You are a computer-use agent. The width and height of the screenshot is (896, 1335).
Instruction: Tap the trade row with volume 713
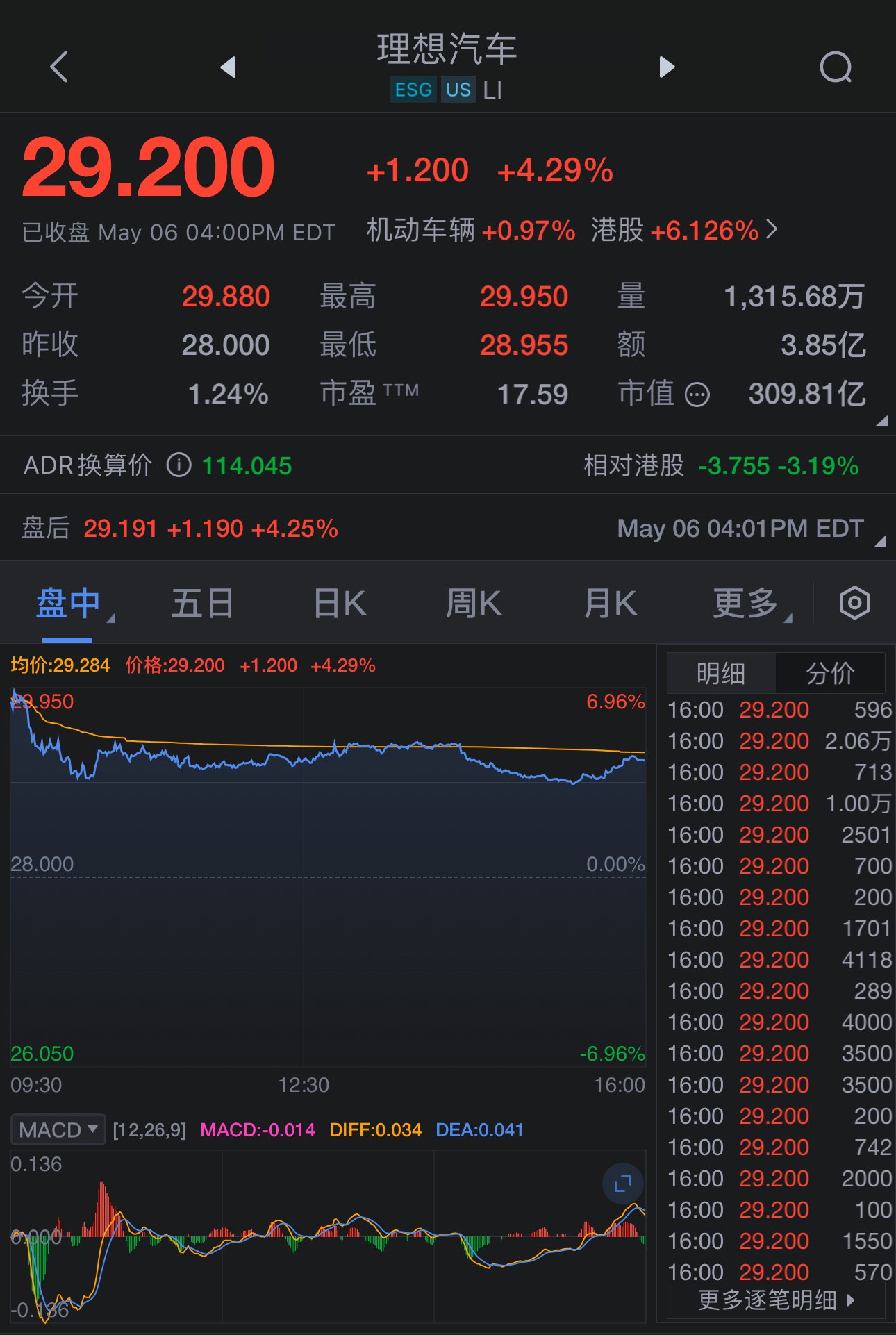click(x=779, y=772)
